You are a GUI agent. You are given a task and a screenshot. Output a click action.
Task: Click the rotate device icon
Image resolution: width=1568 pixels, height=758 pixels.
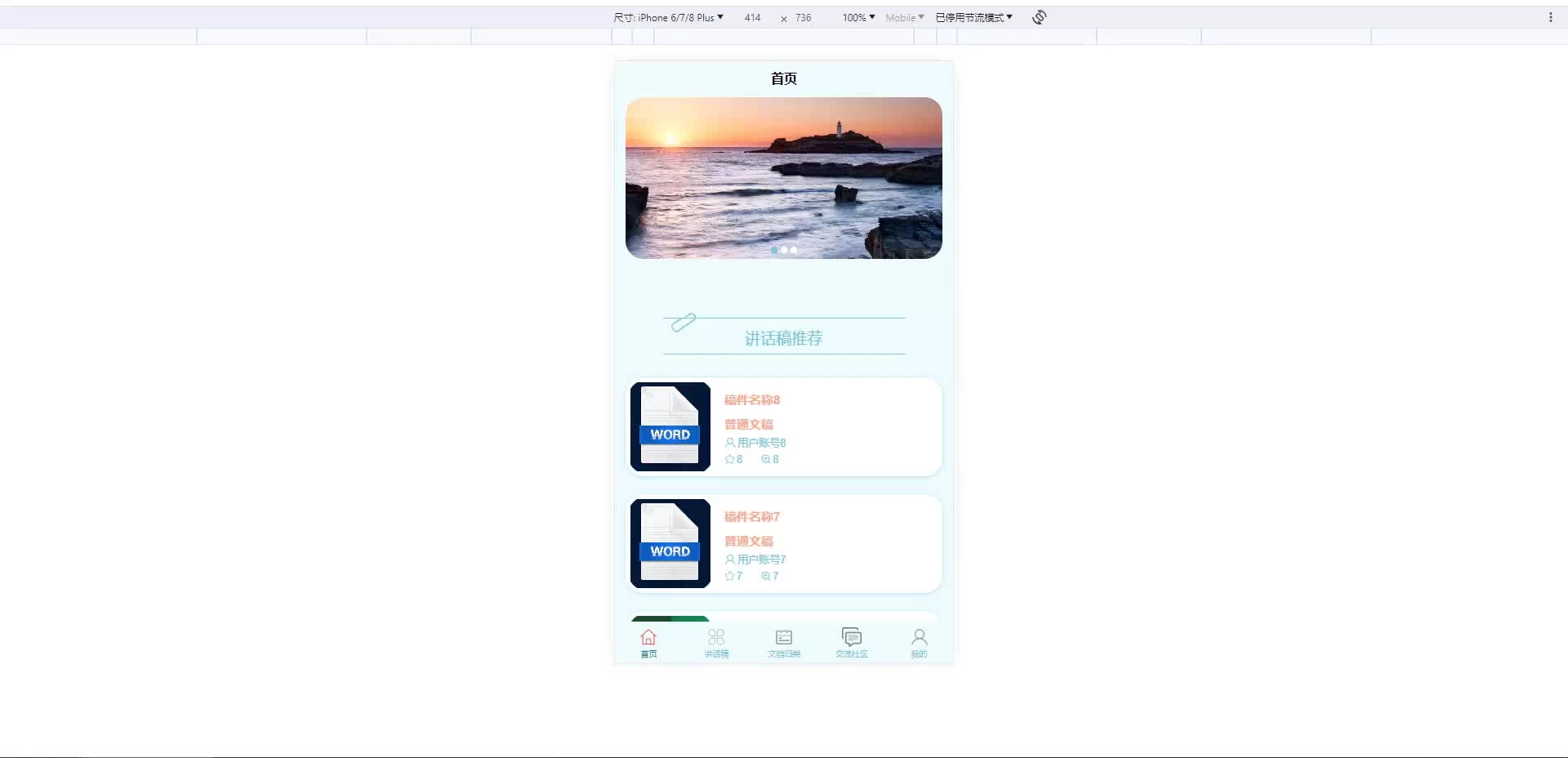[1039, 17]
